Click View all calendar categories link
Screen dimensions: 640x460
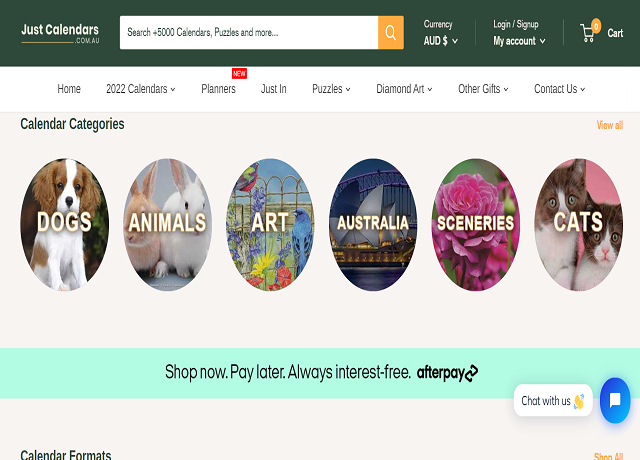click(610, 125)
